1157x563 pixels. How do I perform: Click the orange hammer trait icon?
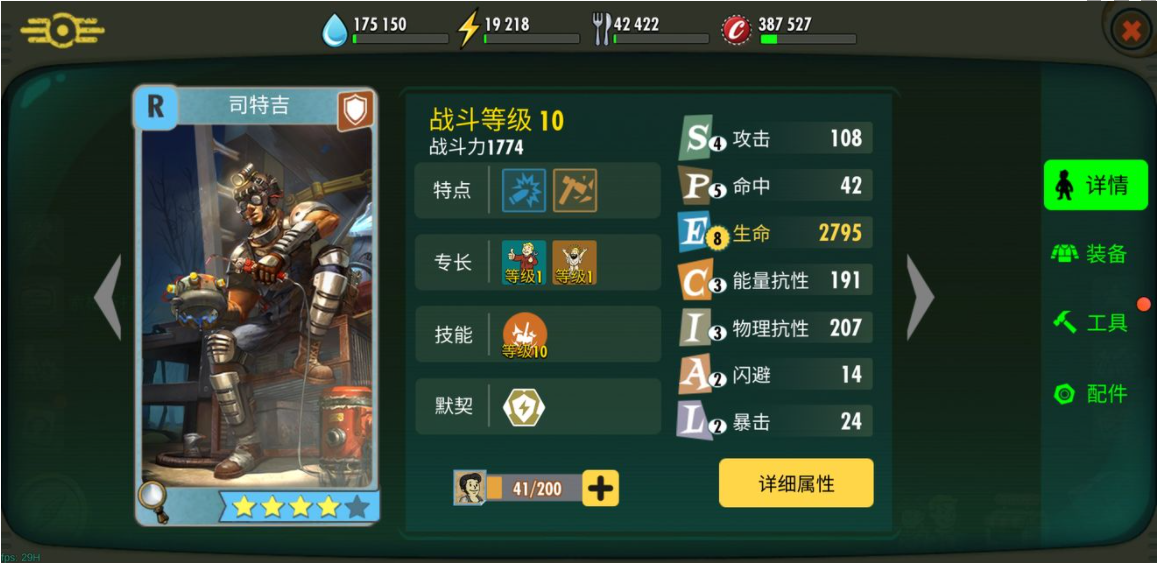click(x=575, y=190)
